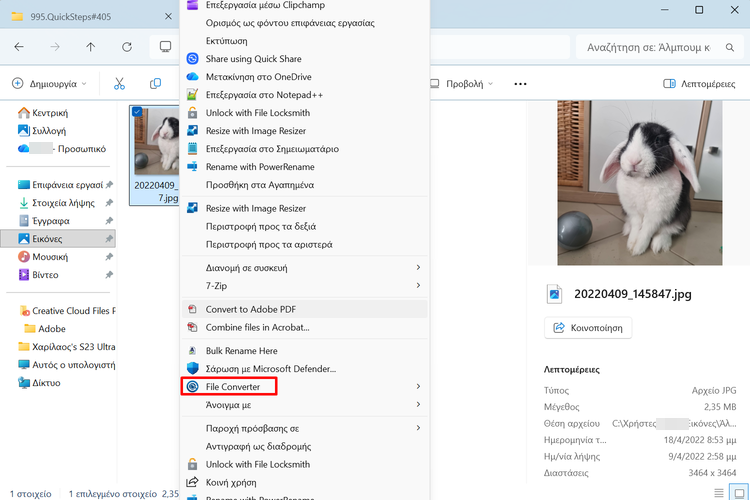Image resolution: width=750 pixels, height=500 pixels.
Task: Switch to details list view in status bar
Action: click(x=719, y=492)
